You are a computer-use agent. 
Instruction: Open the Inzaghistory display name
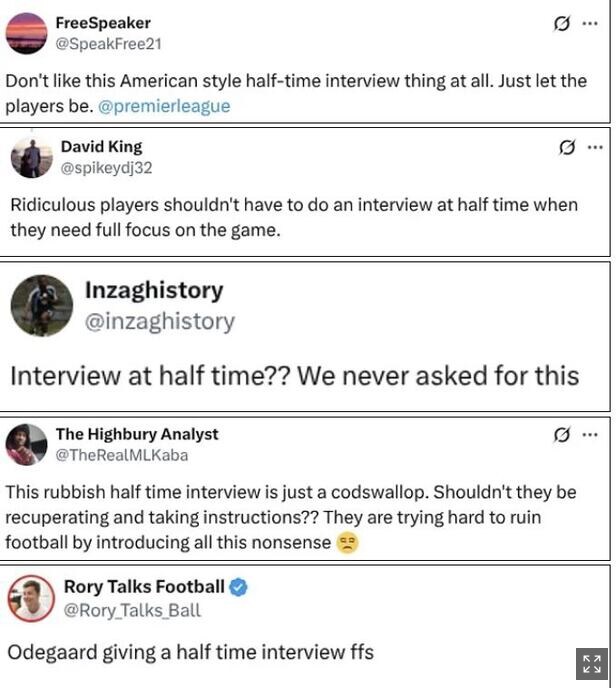pos(153,291)
